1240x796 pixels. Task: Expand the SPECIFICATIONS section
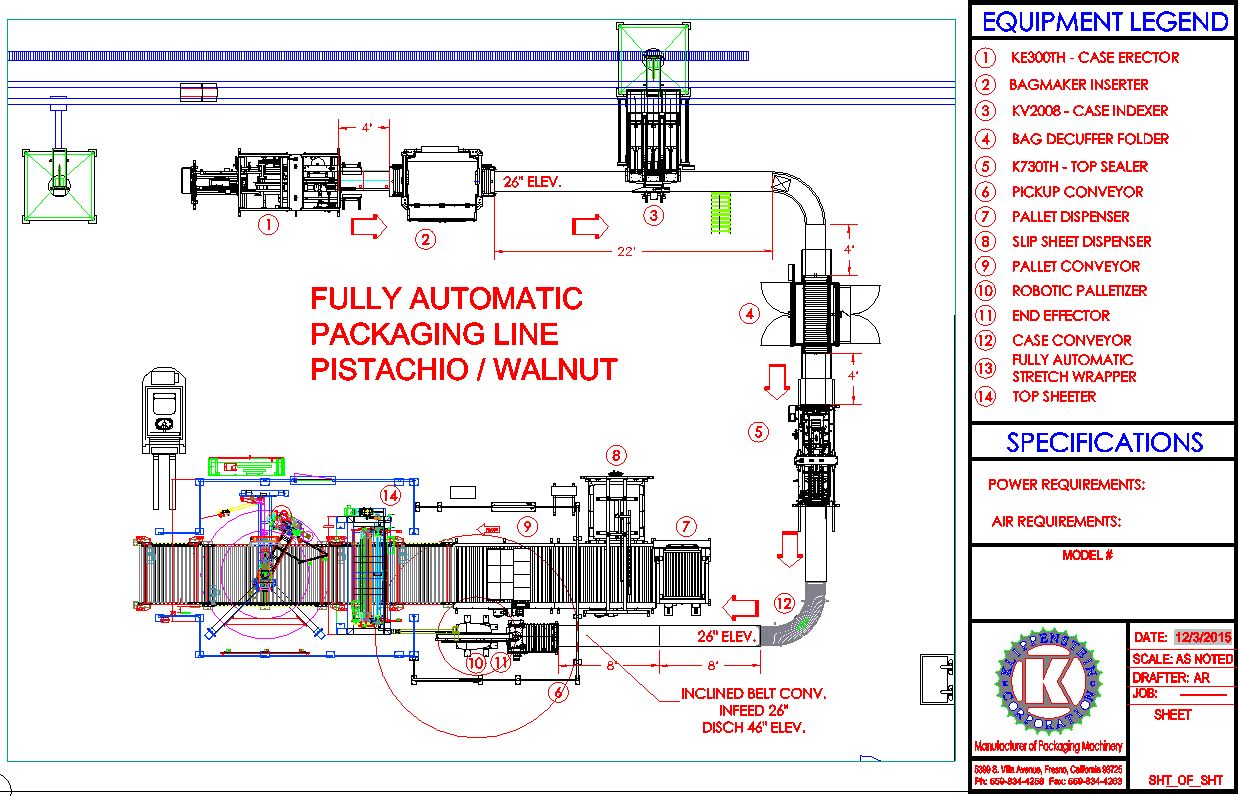(x=1105, y=442)
